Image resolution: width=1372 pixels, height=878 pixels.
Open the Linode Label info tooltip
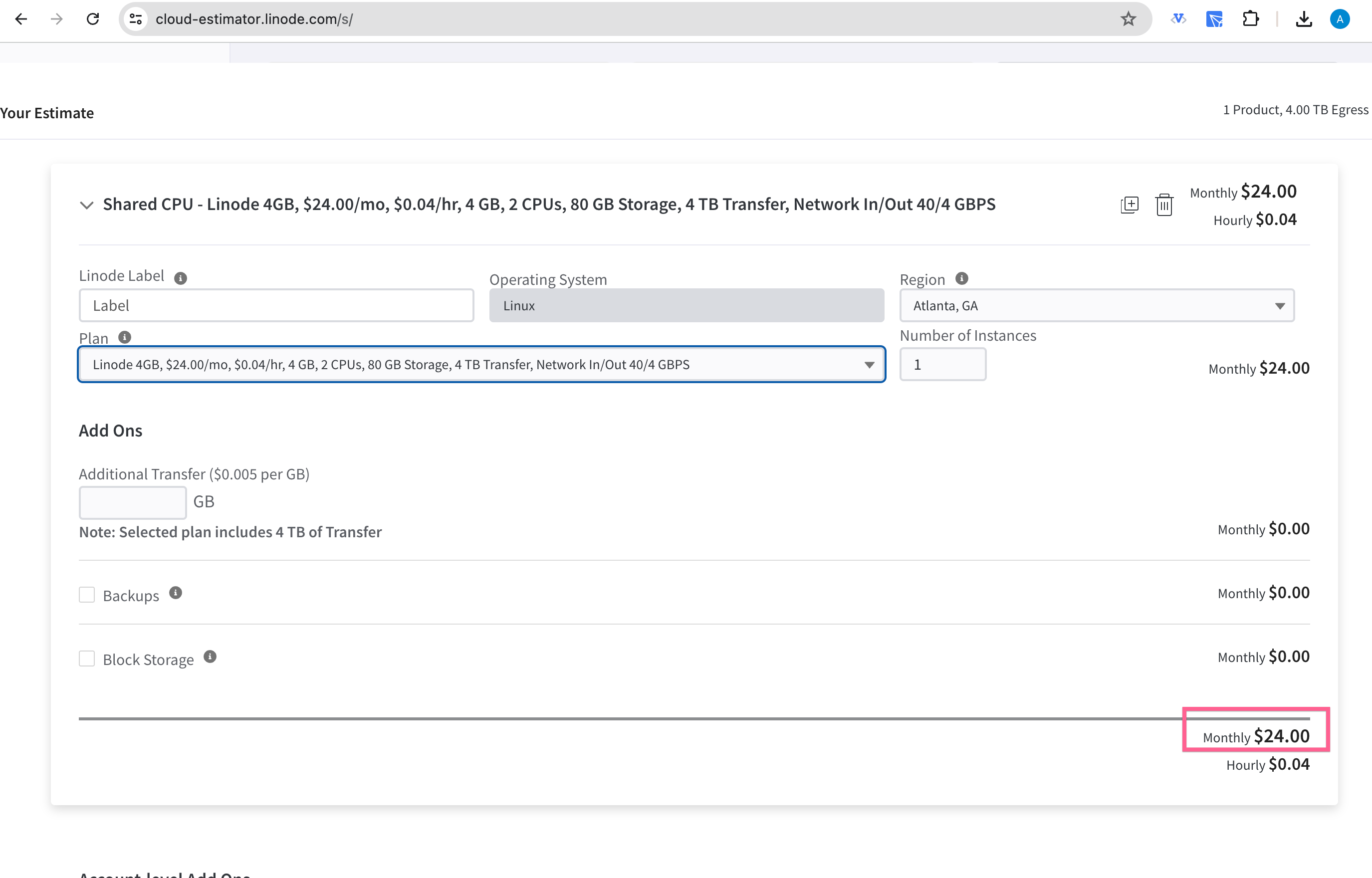181,278
